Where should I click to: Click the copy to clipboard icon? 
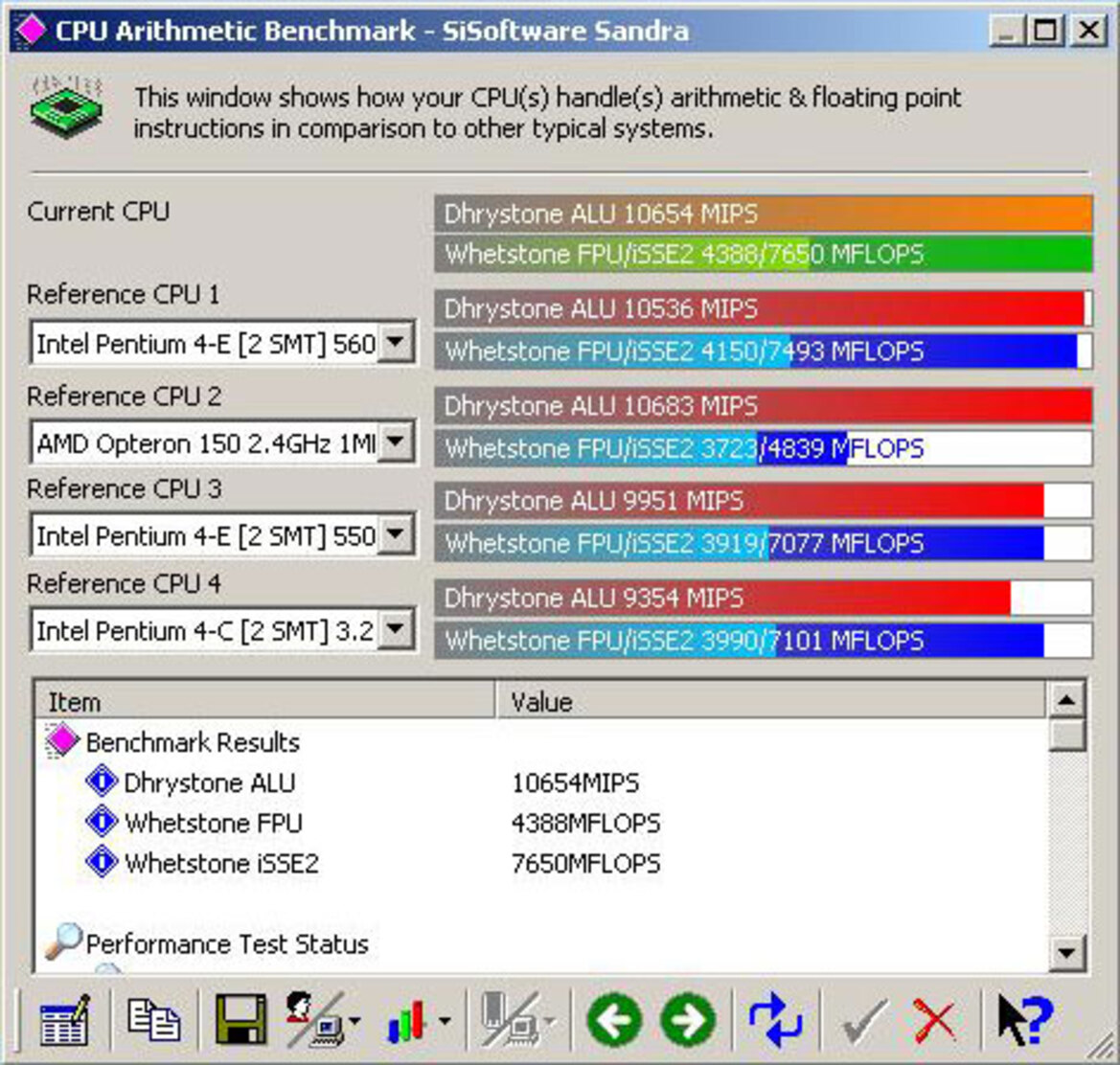153,1019
